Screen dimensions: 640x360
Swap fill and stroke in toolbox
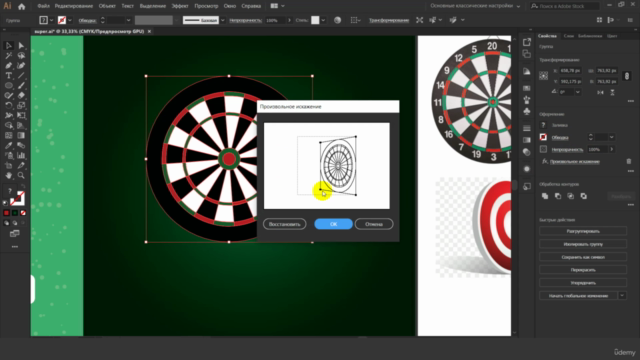[23, 187]
